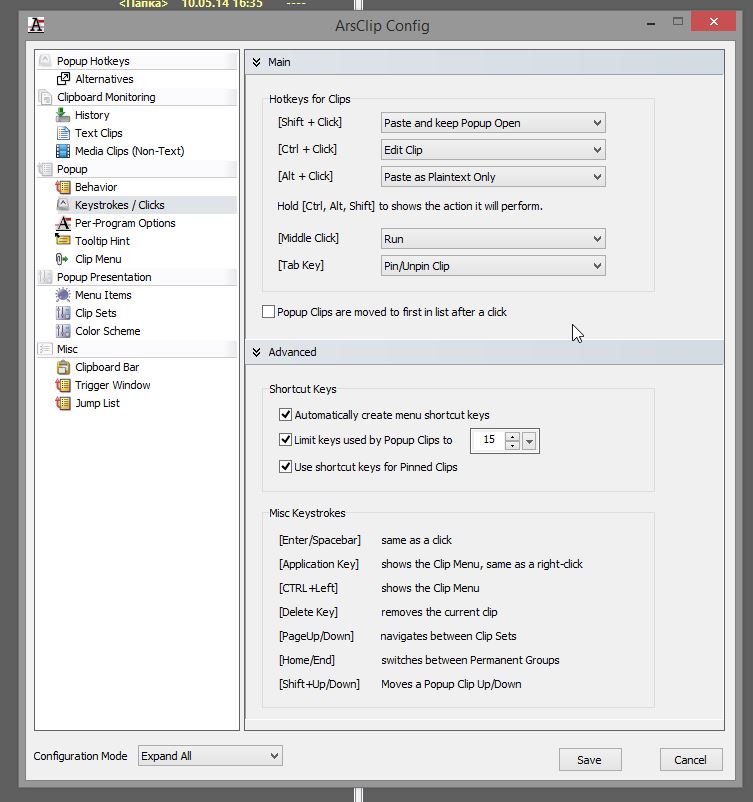
Task: Click the Per-Program Options icon
Action: point(63,223)
